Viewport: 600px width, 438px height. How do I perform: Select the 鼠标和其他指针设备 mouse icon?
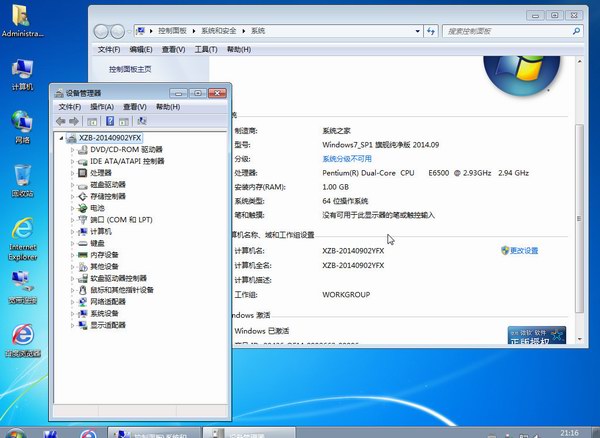[83, 290]
